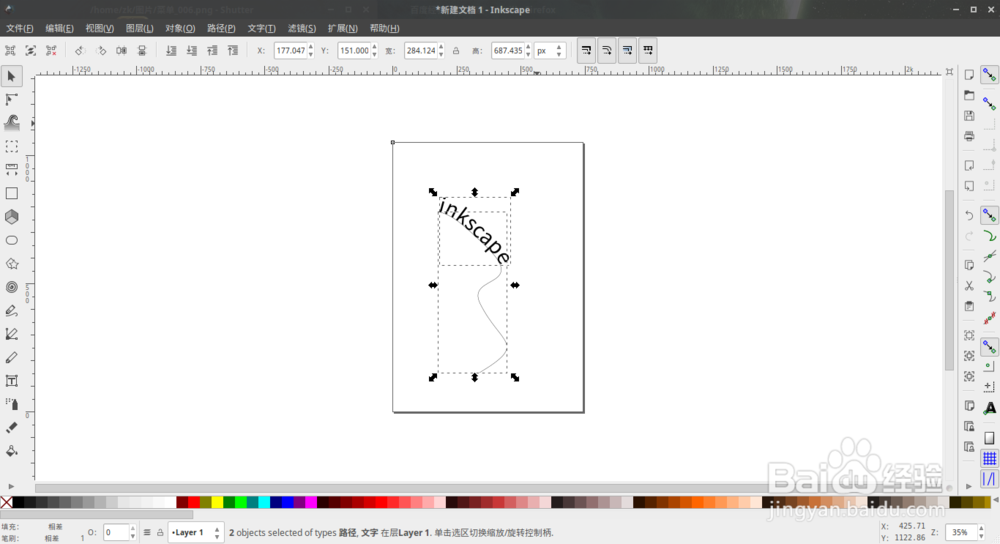Select the Node edit tool
The height and width of the screenshot is (544, 1000).
(x=11, y=99)
